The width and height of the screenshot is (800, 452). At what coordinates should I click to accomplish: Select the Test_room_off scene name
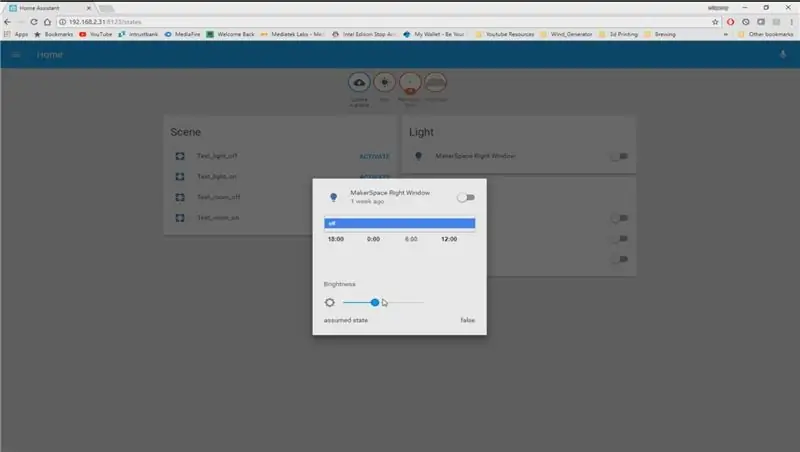pos(218,197)
